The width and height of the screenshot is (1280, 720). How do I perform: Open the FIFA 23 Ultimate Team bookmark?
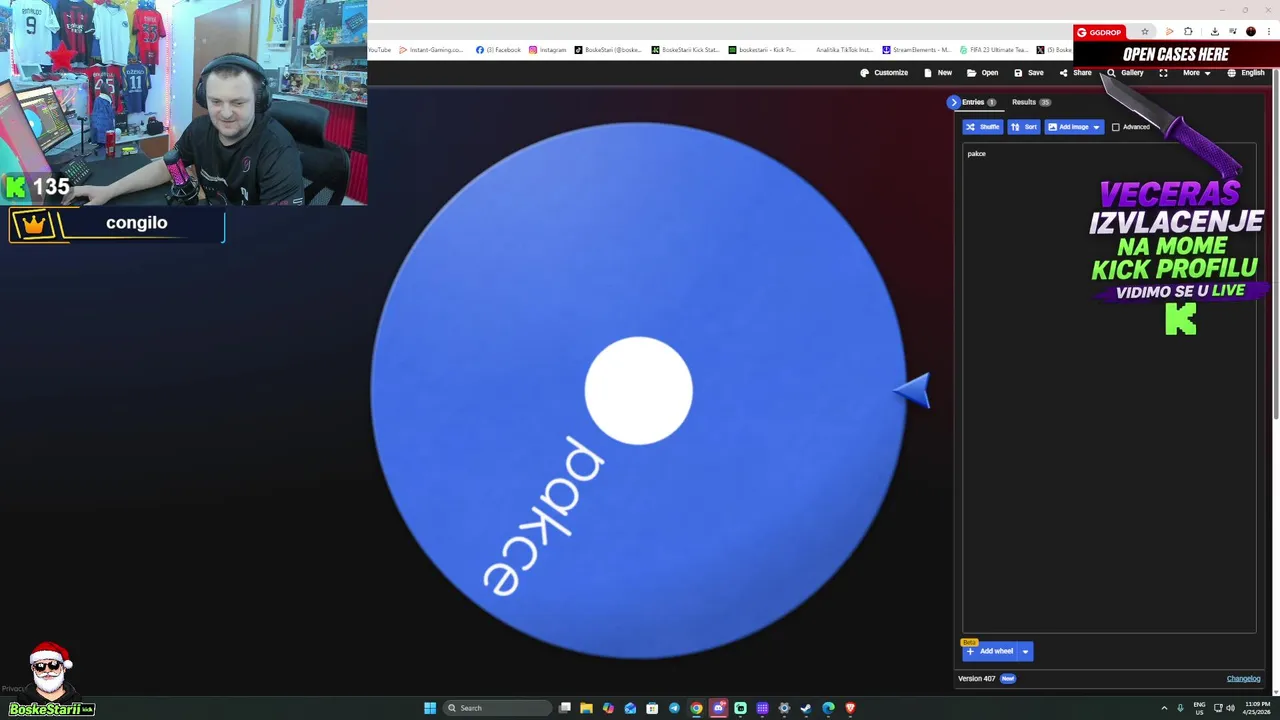coord(994,49)
